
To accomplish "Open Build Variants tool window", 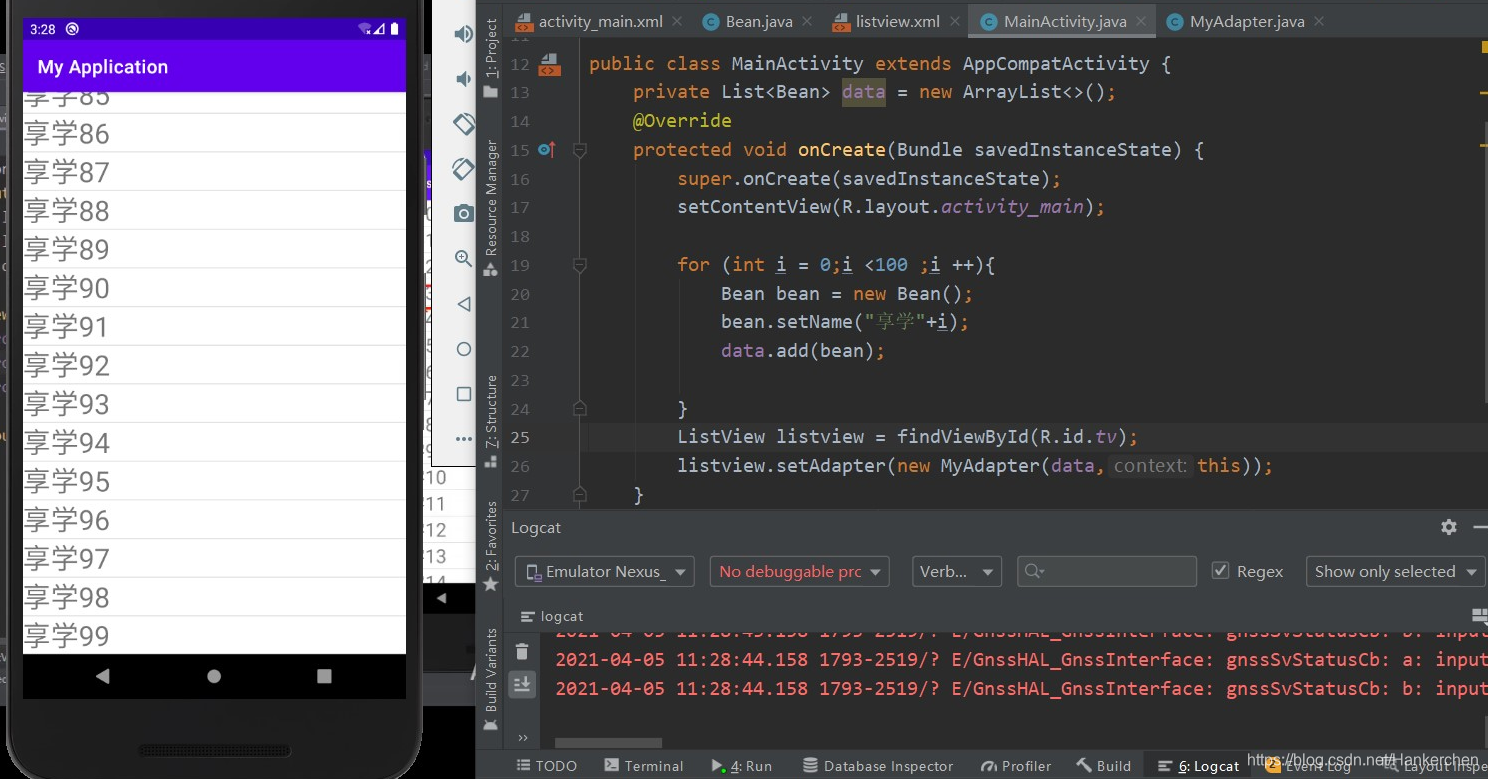I will [491, 678].
